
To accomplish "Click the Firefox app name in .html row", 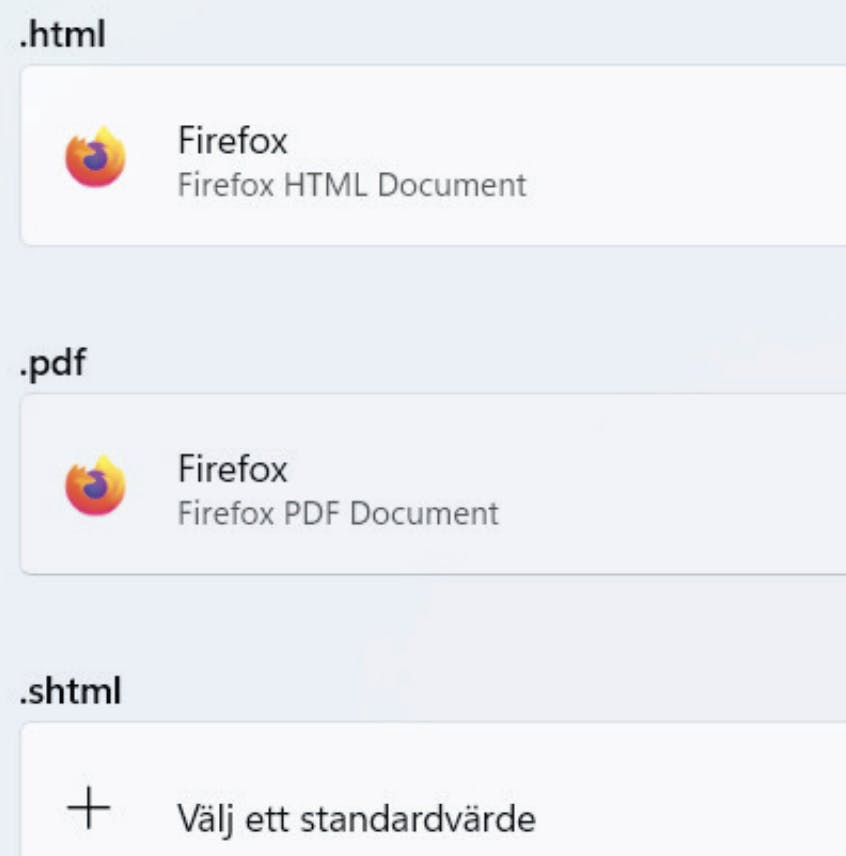I will [232, 140].
